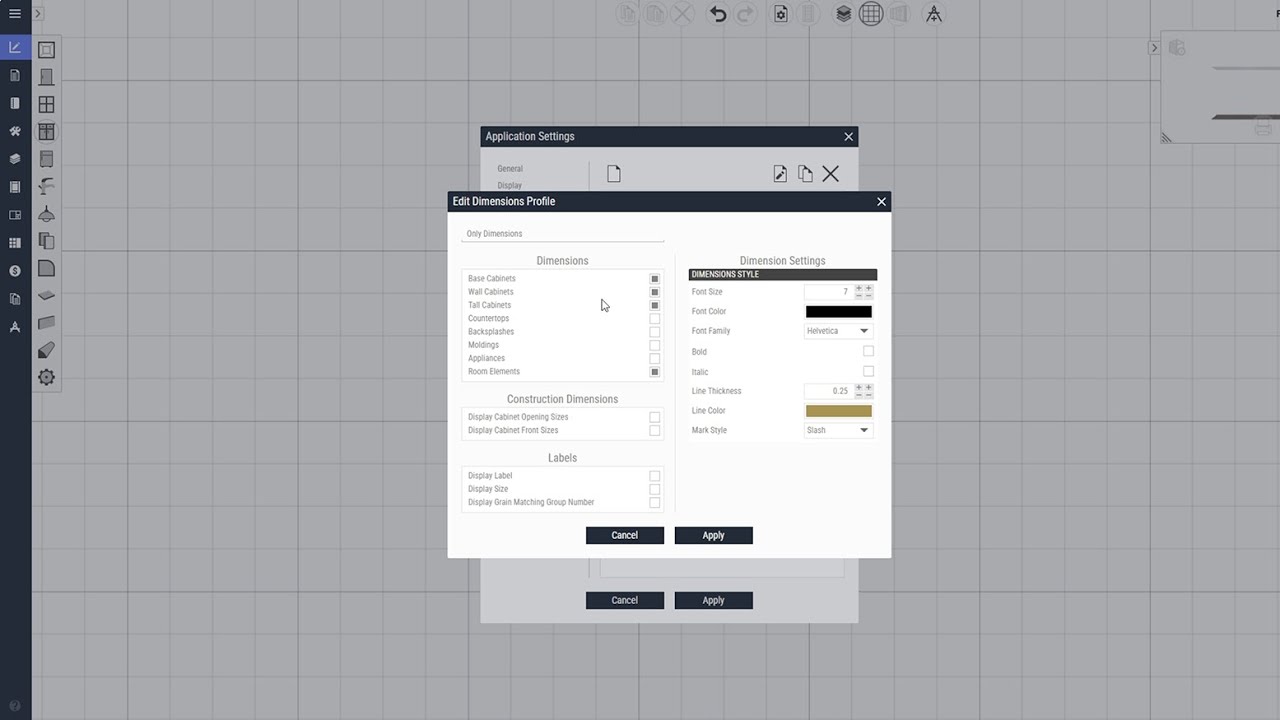1280x720 pixels.
Task: Select the cabinets tool icon
Action: [46, 131]
